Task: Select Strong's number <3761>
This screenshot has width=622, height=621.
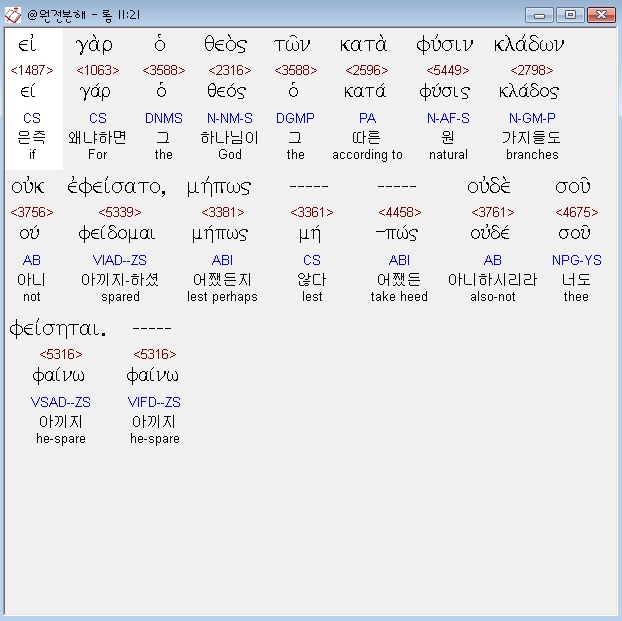Action: coord(493,212)
